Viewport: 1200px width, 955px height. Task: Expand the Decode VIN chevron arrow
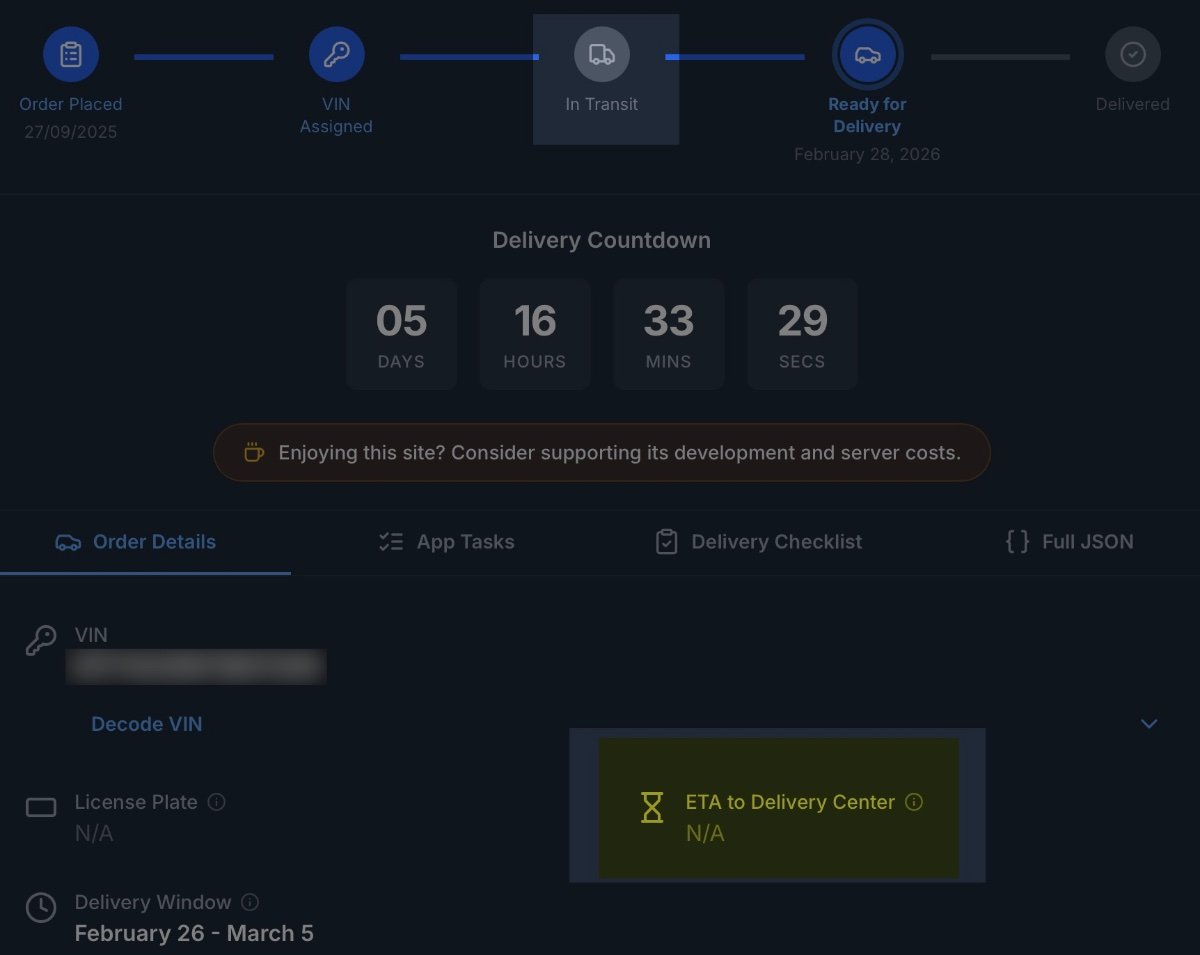pyautogui.click(x=1149, y=723)
